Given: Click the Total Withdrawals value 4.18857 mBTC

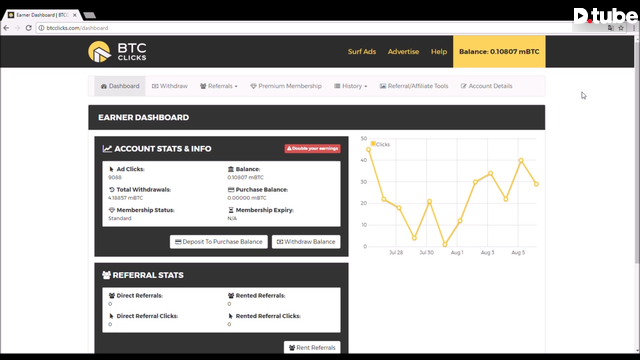Looking at the screenshot, I should [126, 198].
